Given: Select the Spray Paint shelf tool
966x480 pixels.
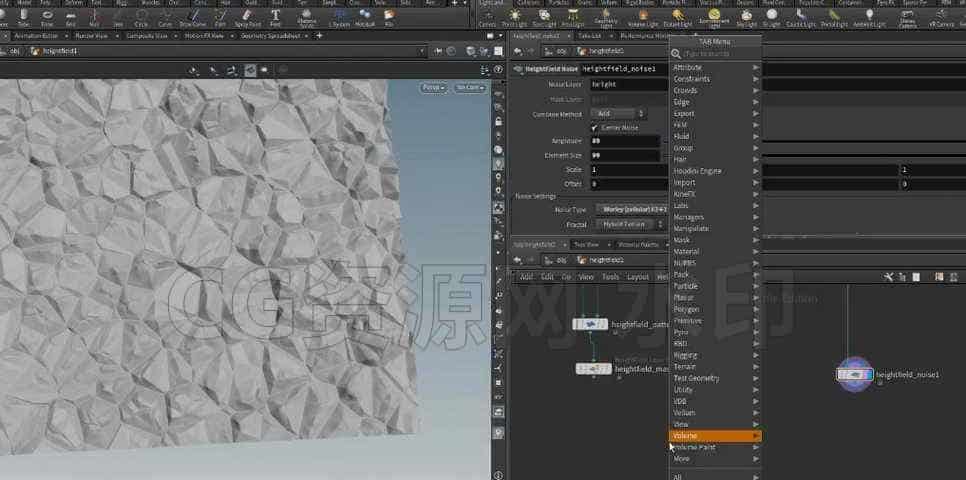Looking at the screenshot, I should [246, 17].
